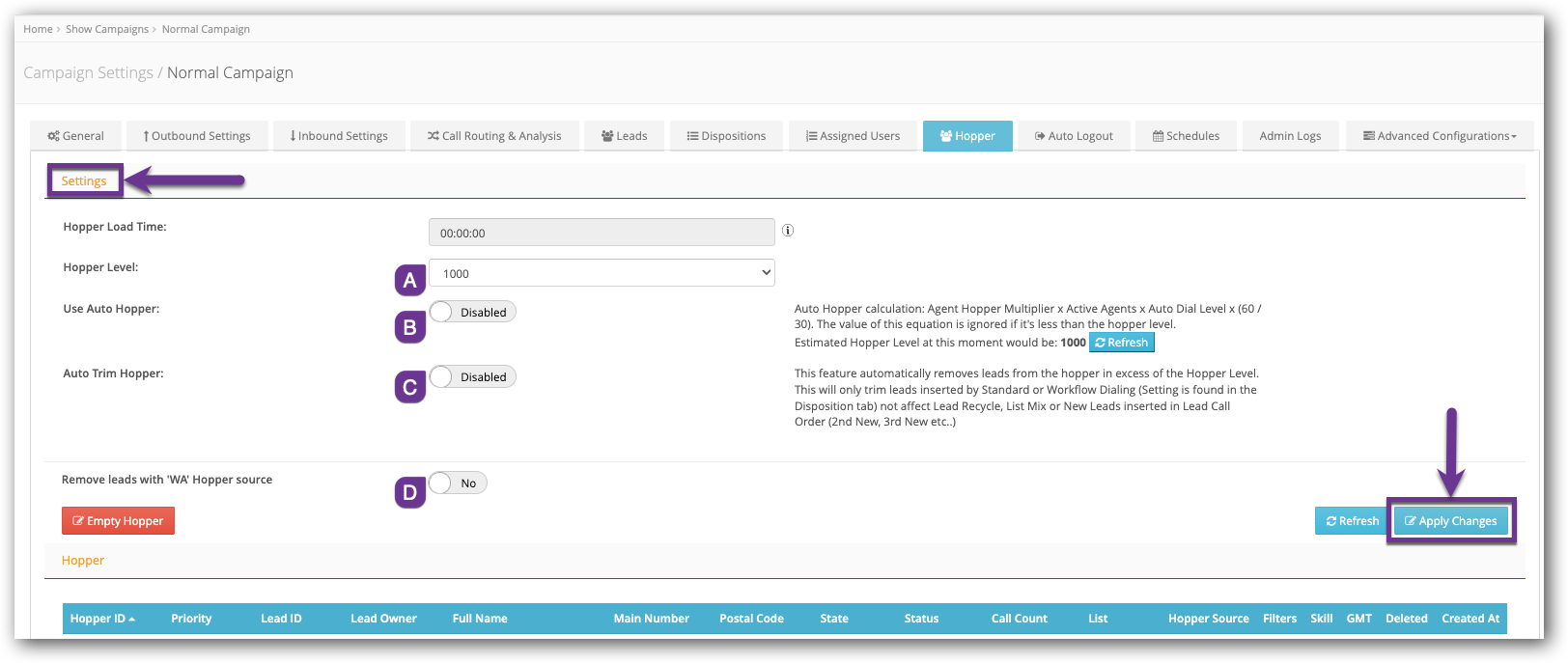Open the General tab
1568x663 pixels.
tap(76, 136)
